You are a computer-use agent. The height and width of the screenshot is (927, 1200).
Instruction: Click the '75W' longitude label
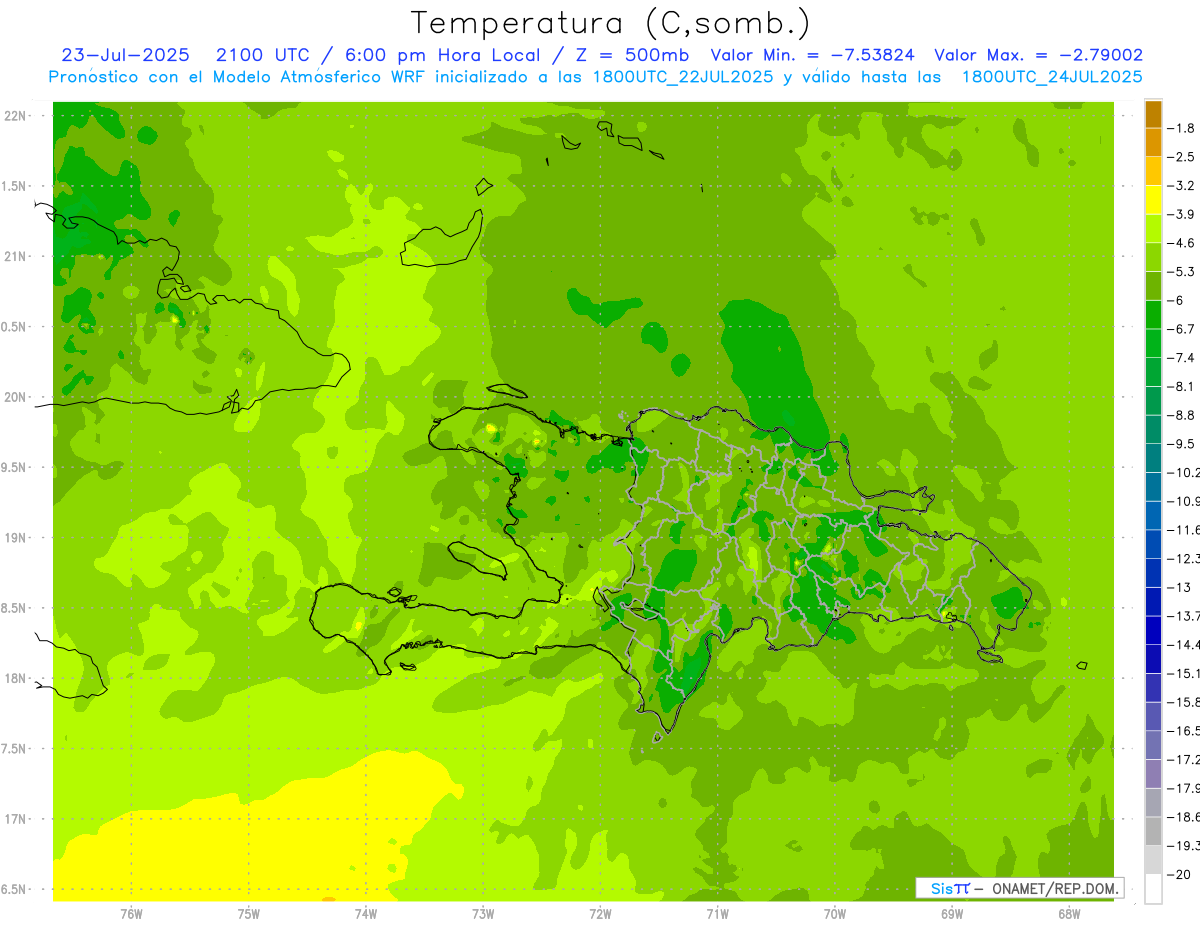pyautogui.click(x=249, y=914)
